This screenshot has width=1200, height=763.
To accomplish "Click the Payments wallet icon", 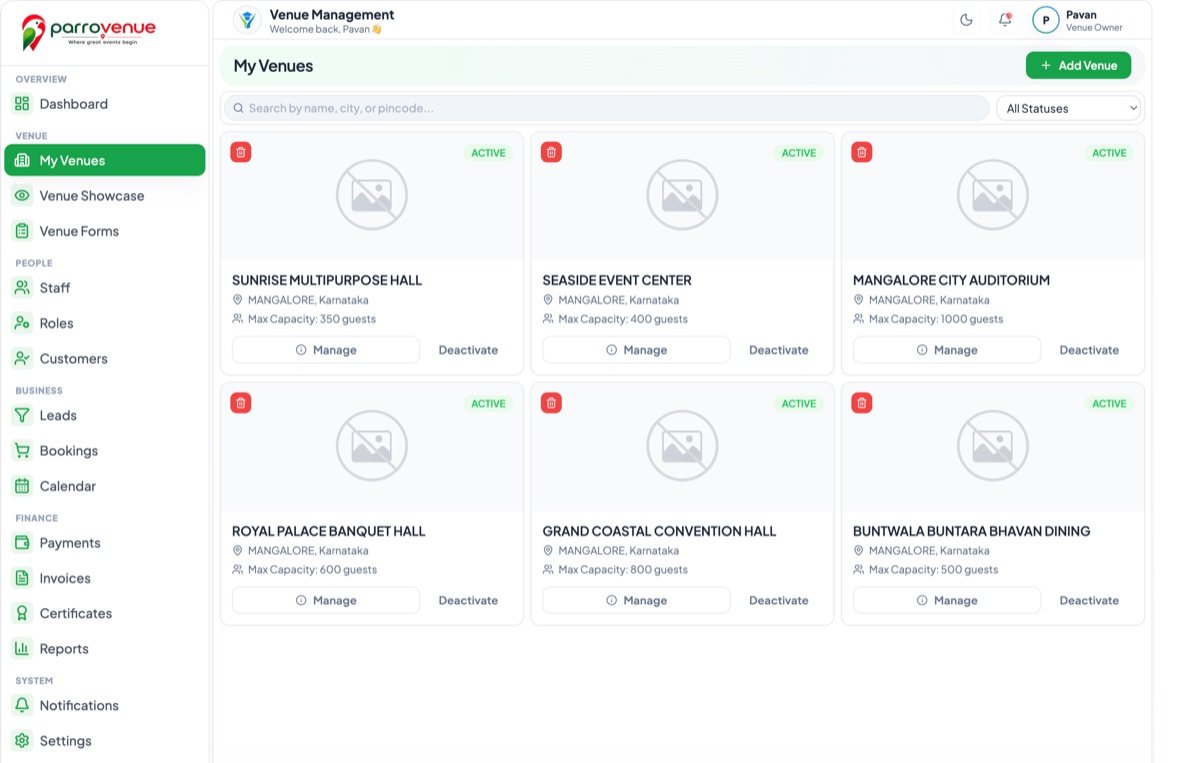I will 22,543.
